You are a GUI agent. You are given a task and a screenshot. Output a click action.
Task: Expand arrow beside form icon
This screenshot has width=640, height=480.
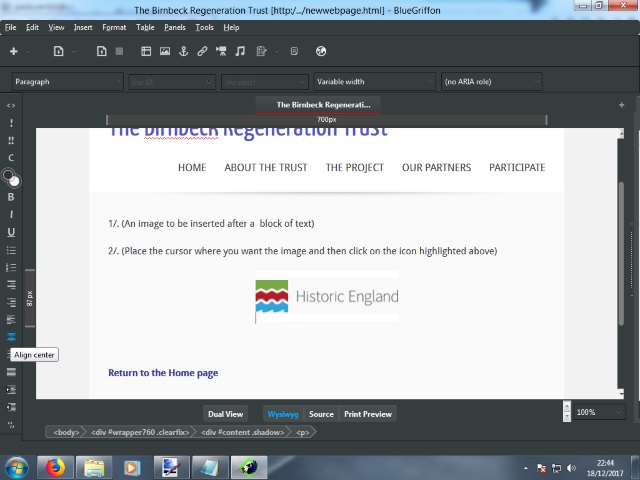(277, 51)
